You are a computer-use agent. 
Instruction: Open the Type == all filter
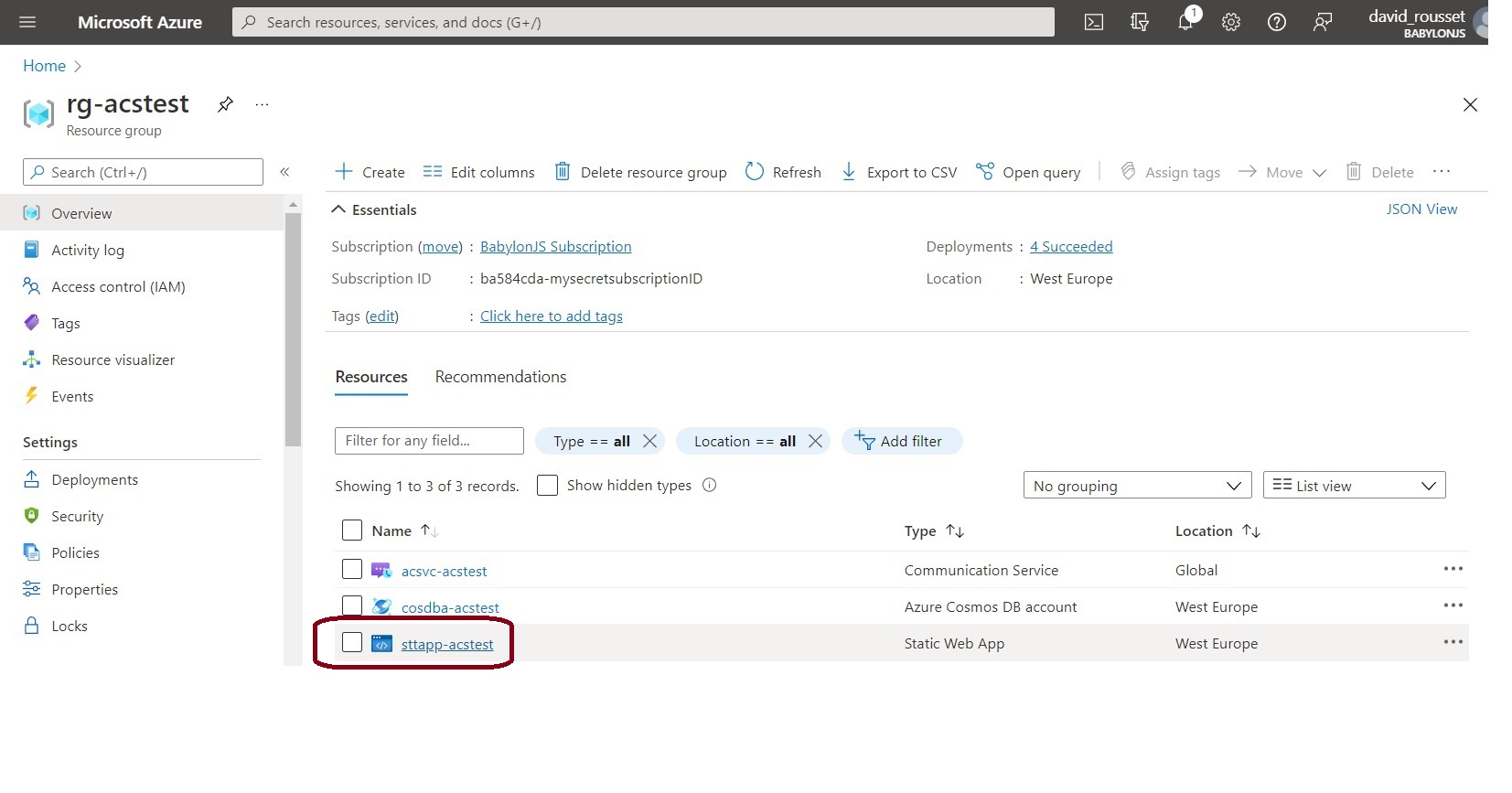tap(591, 441)
